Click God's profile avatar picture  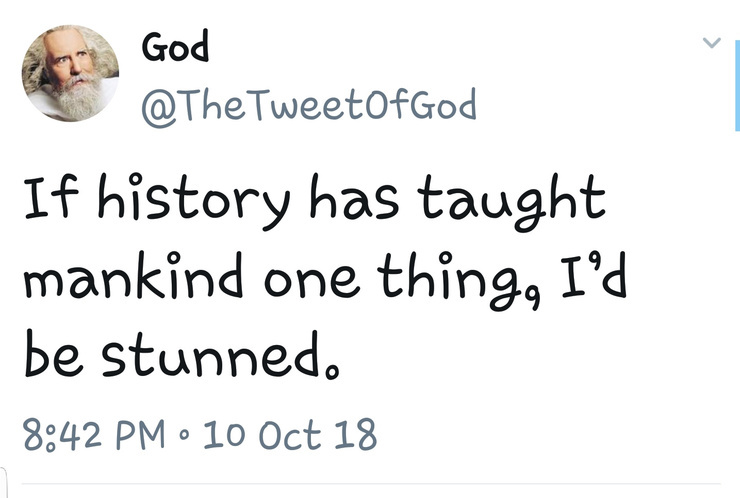(71, 73)
